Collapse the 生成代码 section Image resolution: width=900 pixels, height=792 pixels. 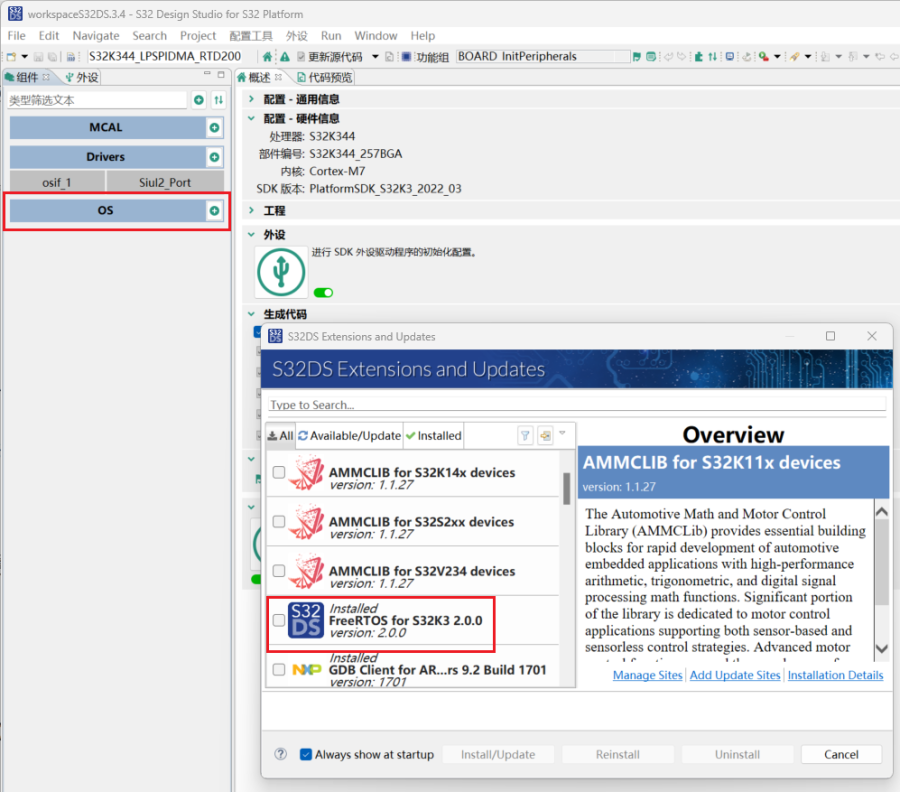point(251,314)
